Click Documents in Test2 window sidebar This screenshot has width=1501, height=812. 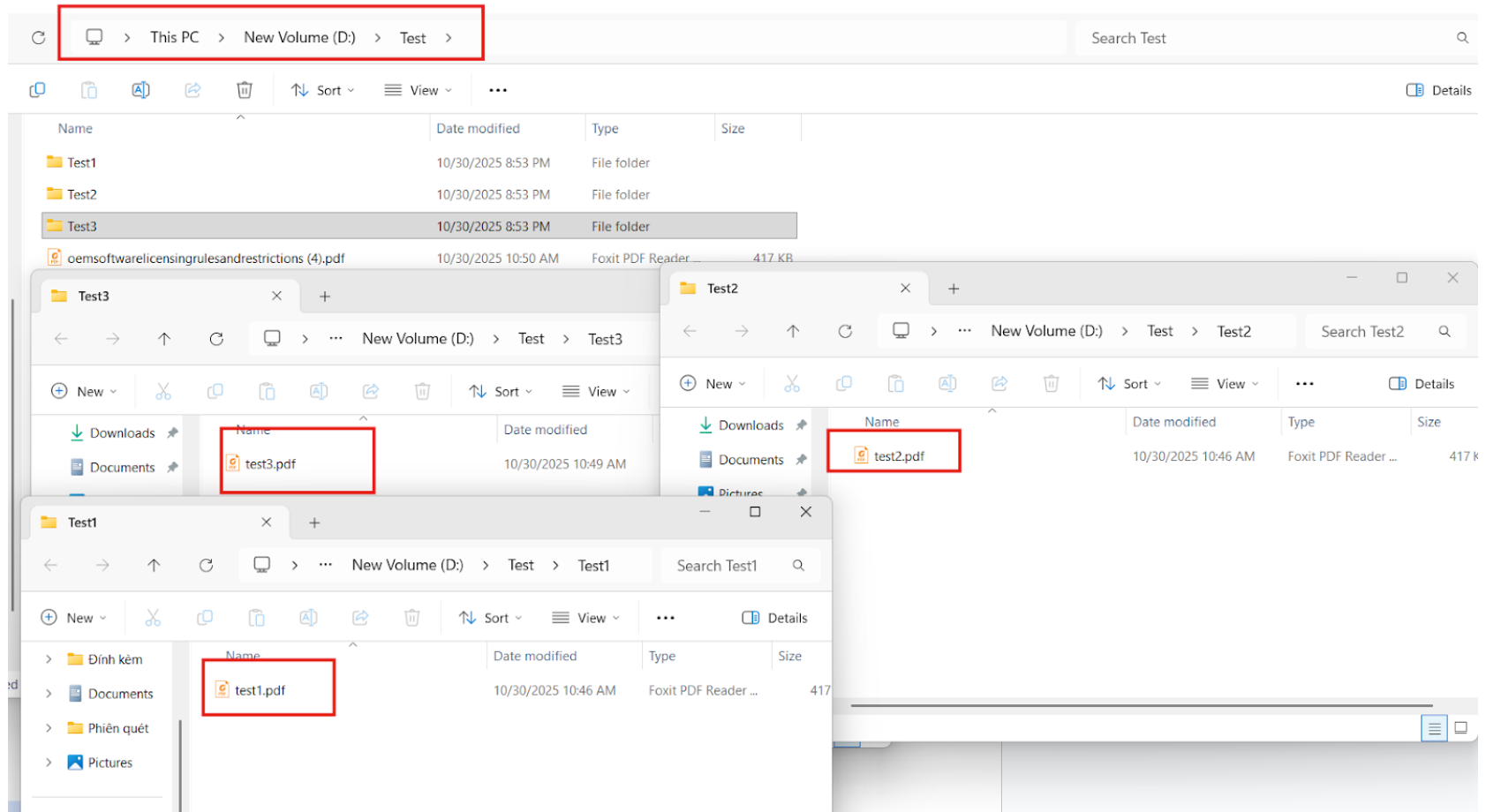tap(751, 459)
